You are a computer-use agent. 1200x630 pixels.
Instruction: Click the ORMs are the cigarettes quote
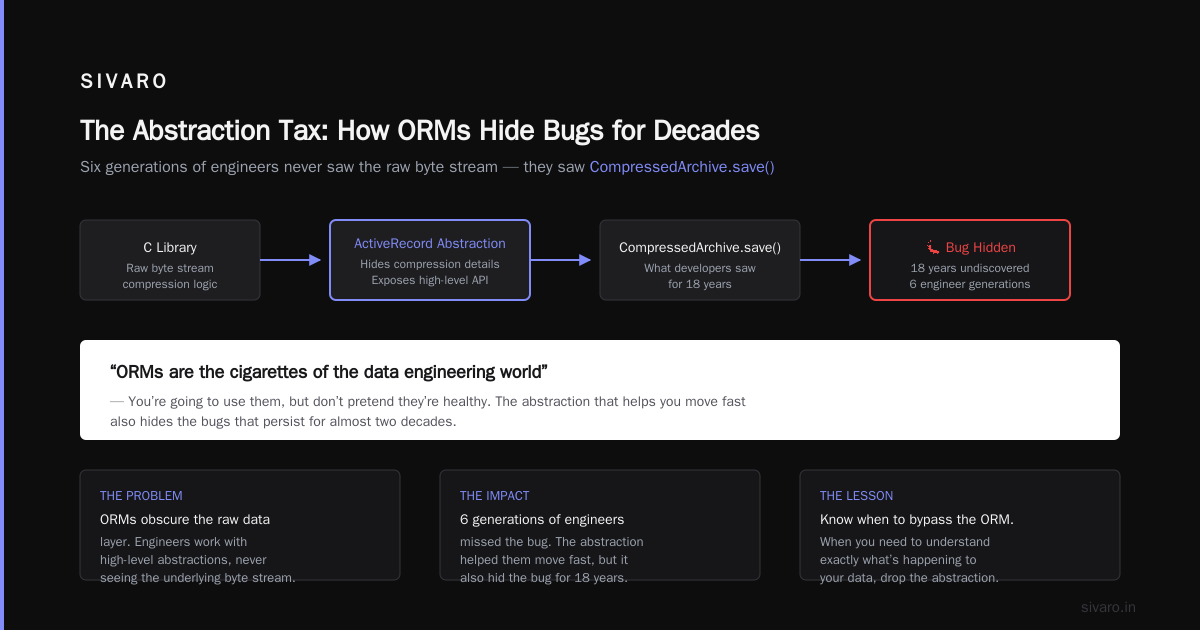[329, 372]
